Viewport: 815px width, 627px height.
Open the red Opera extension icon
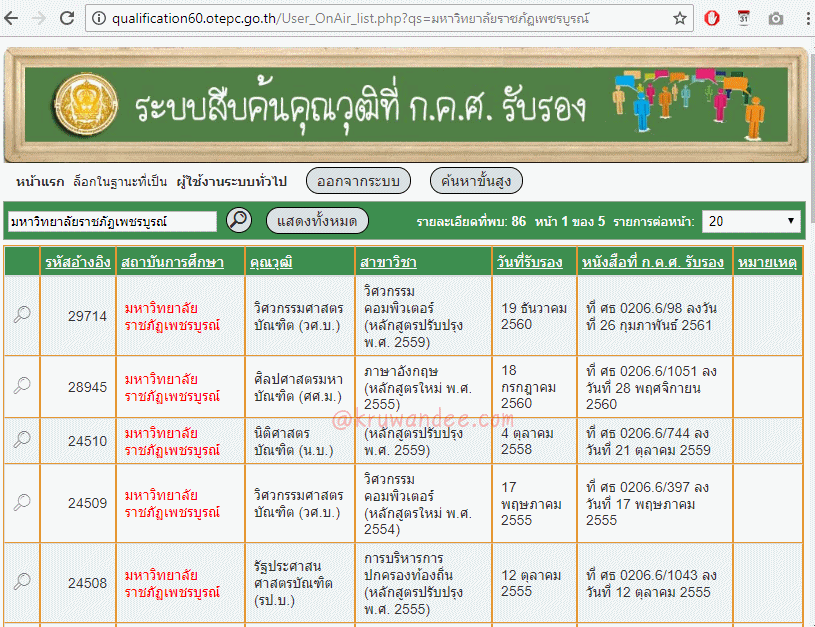[712, 18]
